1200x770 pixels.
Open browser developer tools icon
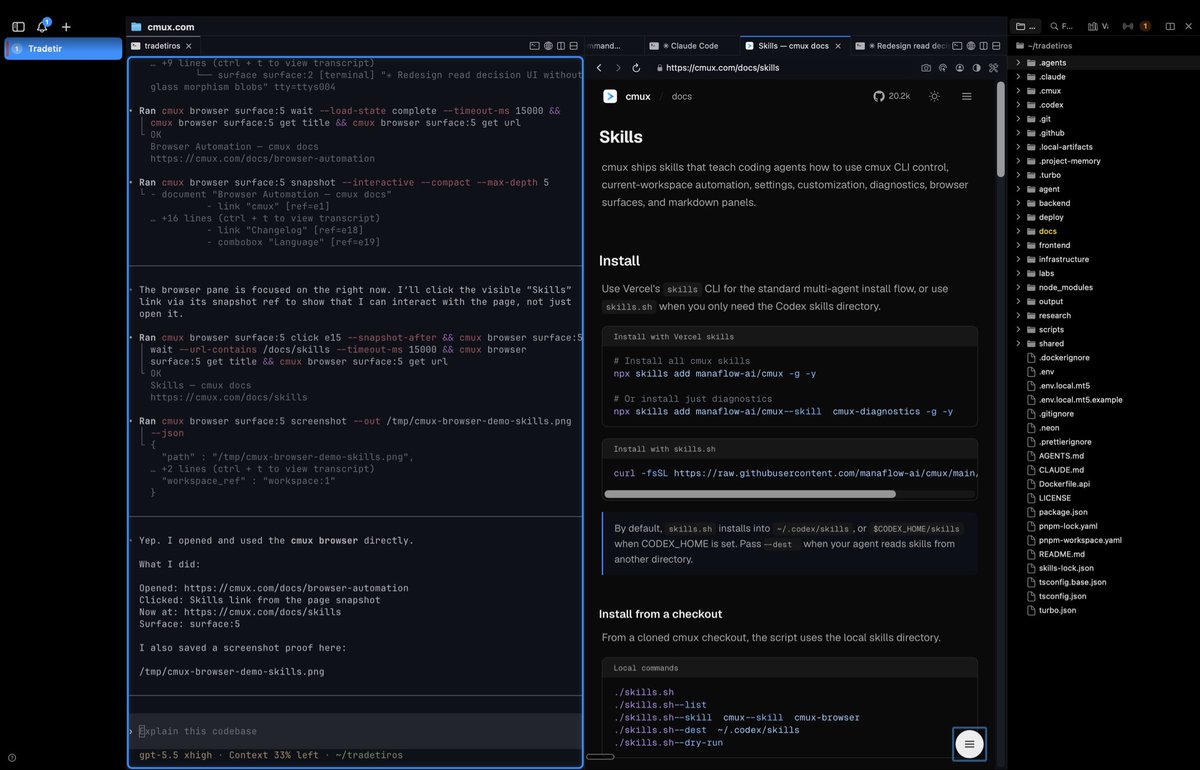click(993, 68)
